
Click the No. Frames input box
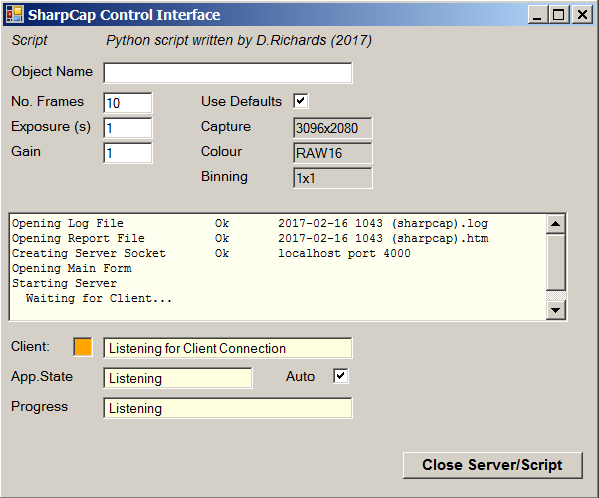[x=128, y=103]
